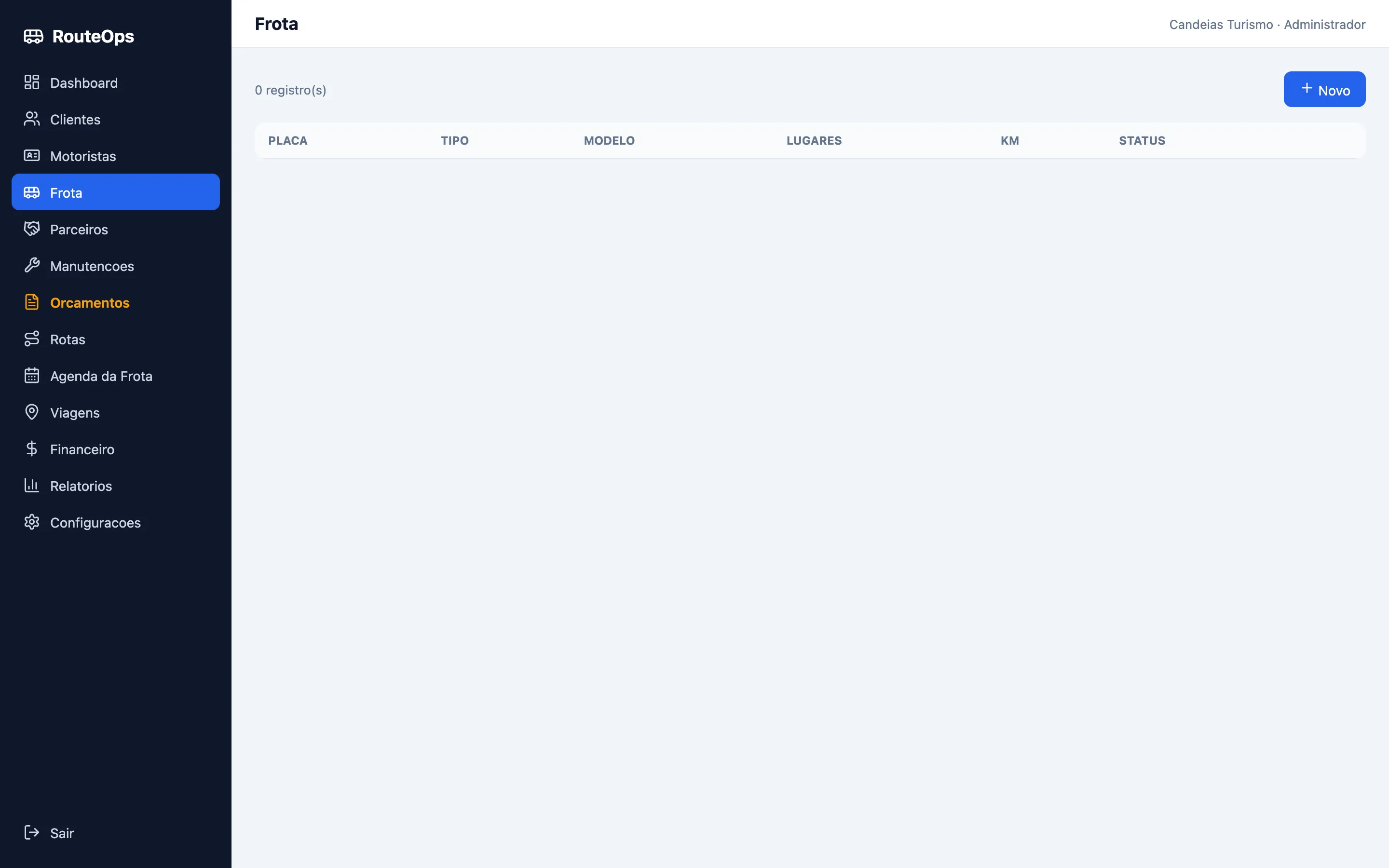The height and width of the screenshot is (868, 1389).
Task: Open Manutencoes page
Action: (x=115, y=266)
